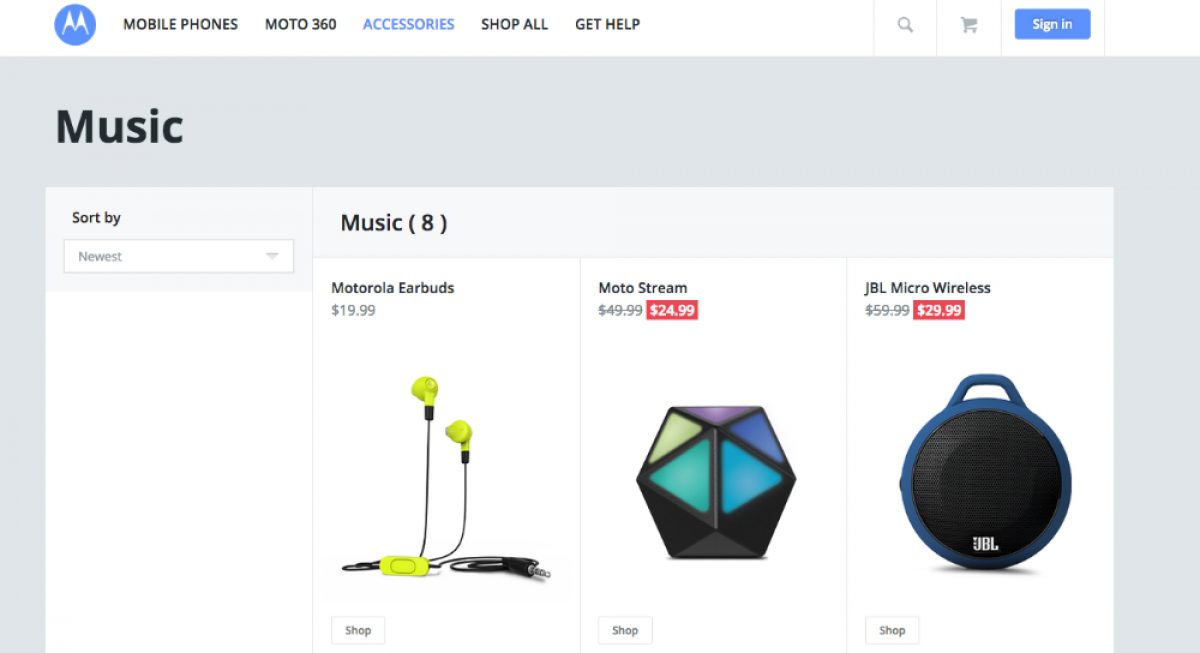
Task: Open the Get Help menu
Action: [607, 24]
